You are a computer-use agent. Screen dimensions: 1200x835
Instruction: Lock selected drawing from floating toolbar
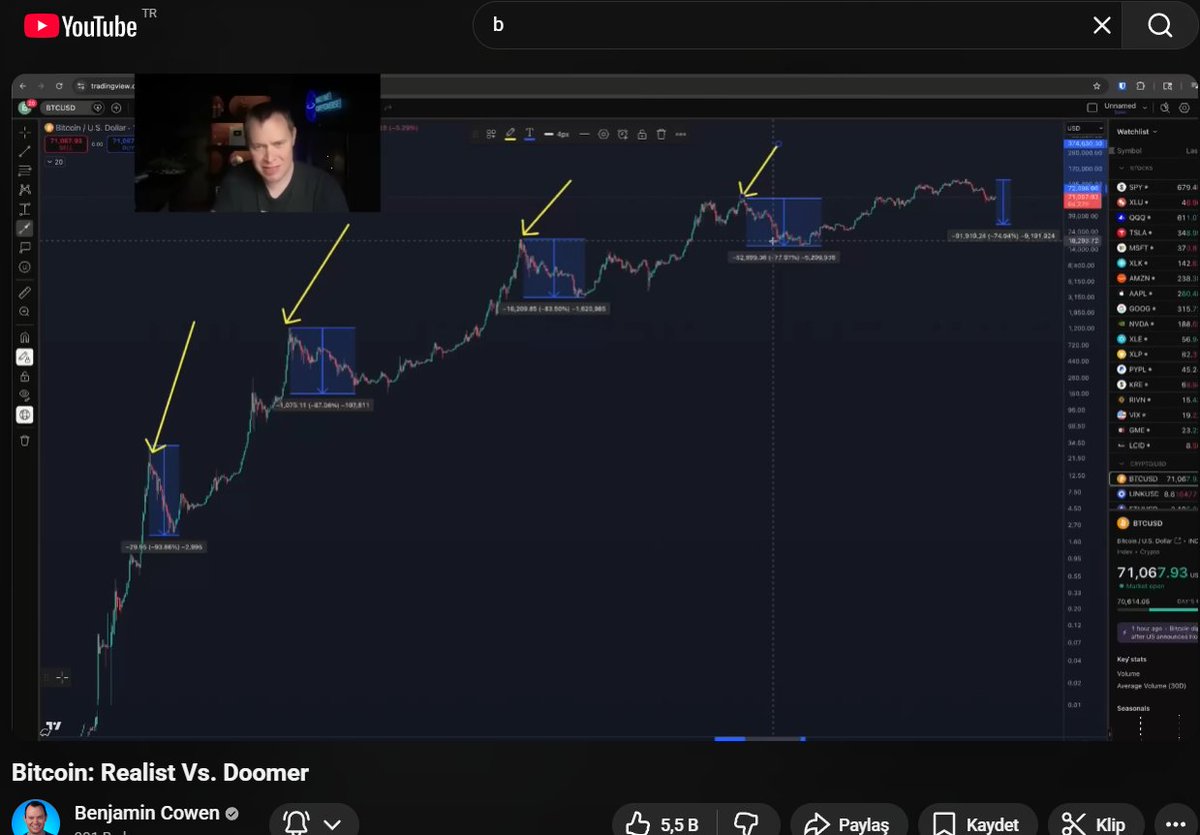(x=642, y=134)
